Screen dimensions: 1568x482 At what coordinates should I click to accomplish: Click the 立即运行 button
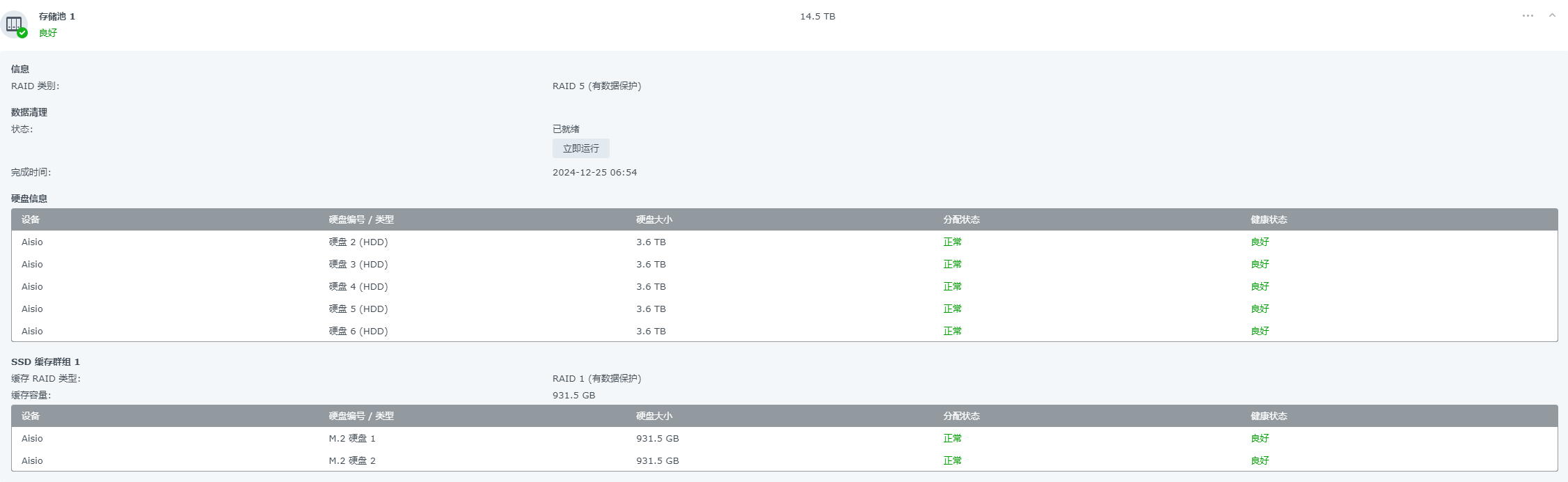point(580,148)
